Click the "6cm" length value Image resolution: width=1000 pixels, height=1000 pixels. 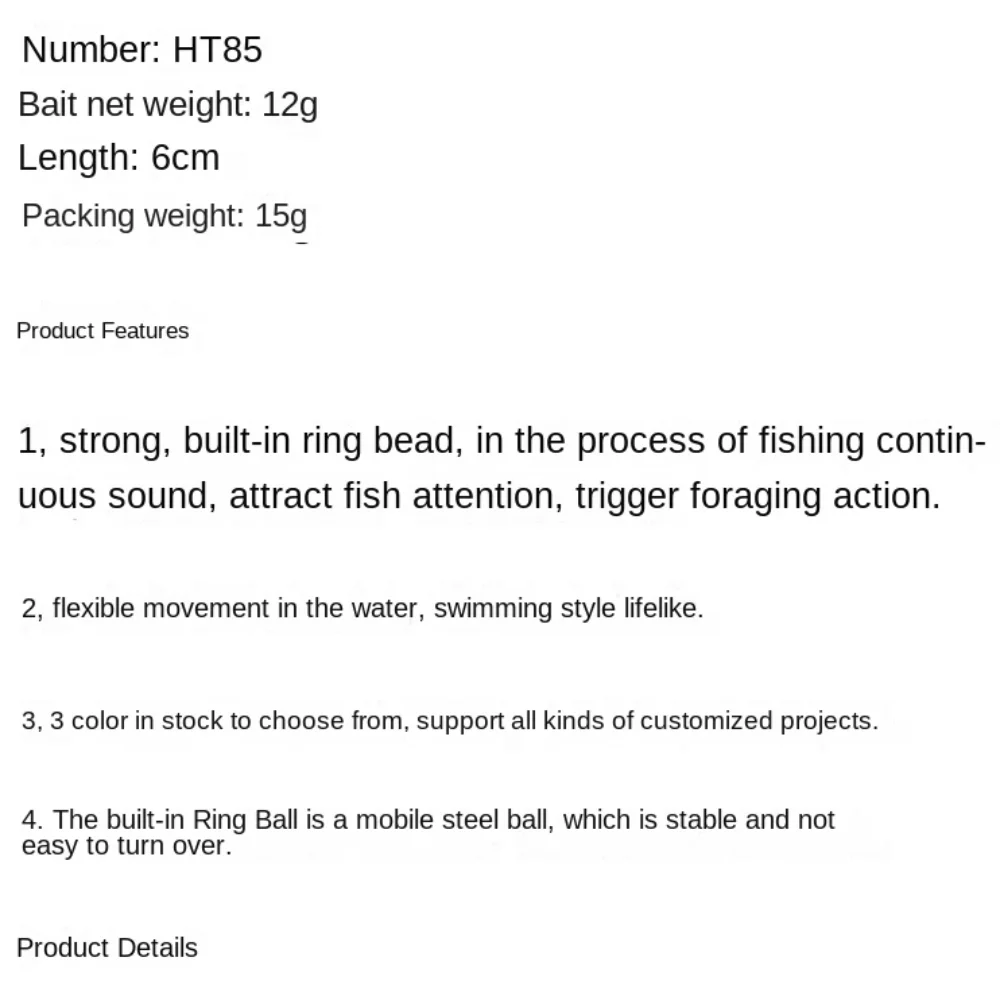pyautogui.click(x=185, y=158)
